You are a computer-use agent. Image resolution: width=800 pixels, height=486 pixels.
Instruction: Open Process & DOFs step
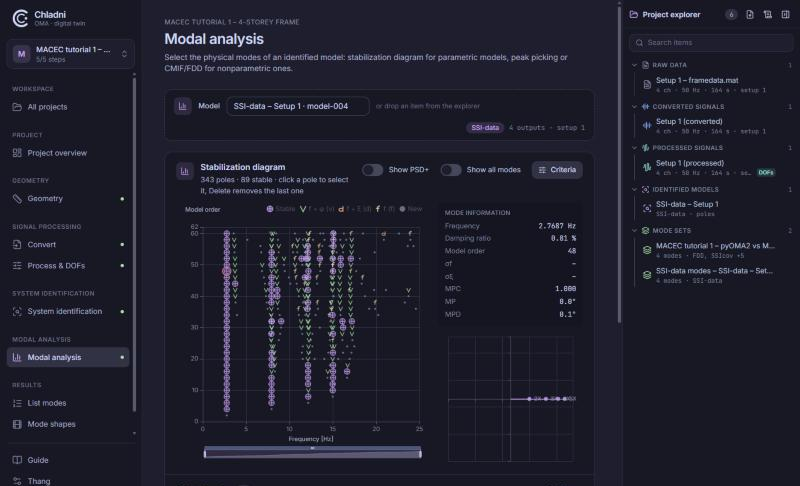(68, 266)
